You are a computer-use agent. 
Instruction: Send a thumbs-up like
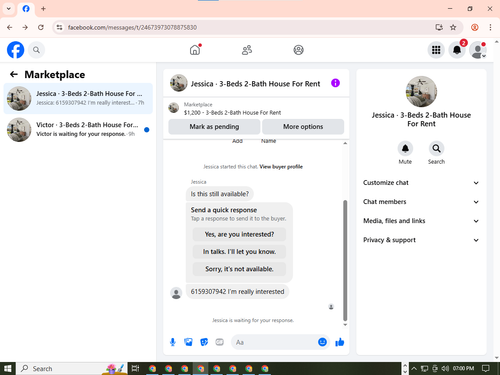[x=340, y=342]
